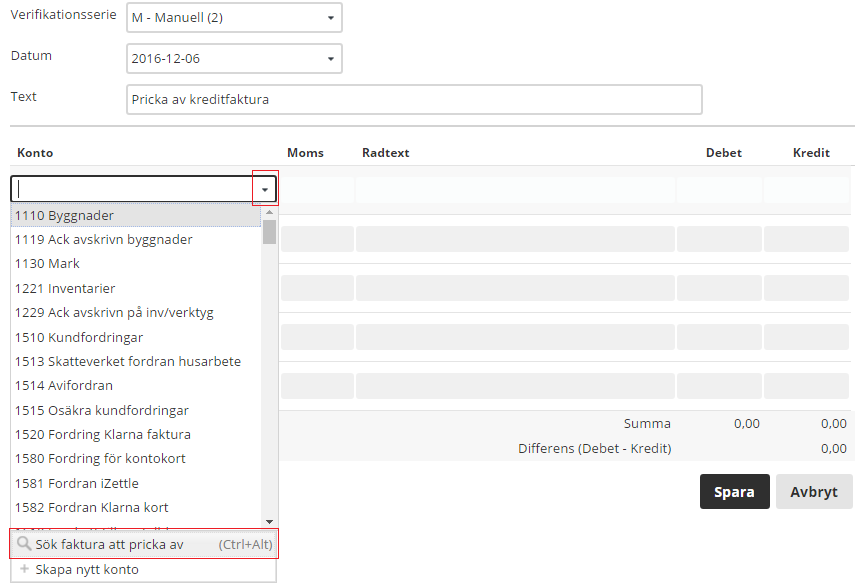This screenshot has width=858, height=587.
Task: Click the plus icon for new account
Action: 24,569
